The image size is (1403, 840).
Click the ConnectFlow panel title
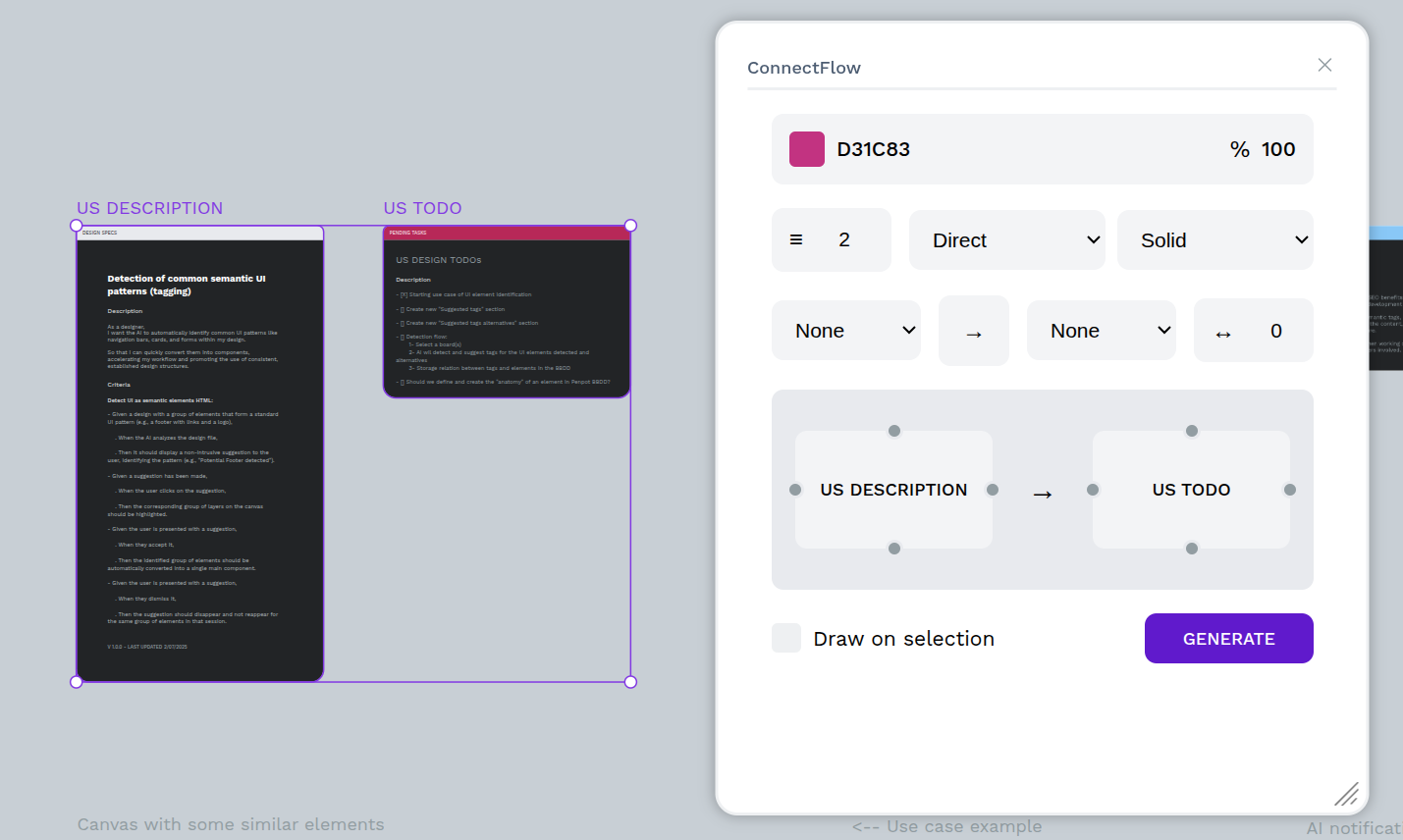pos(804,68)
